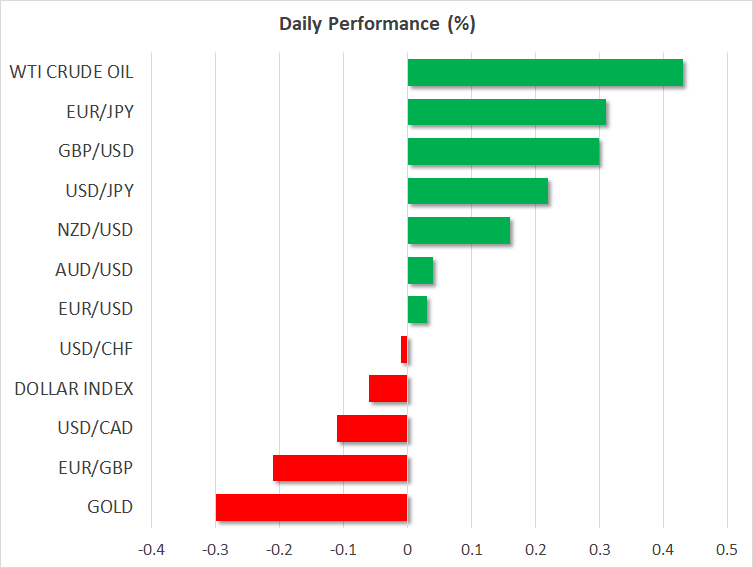Click the 0 tick on horizontal axis

(407, 549)
